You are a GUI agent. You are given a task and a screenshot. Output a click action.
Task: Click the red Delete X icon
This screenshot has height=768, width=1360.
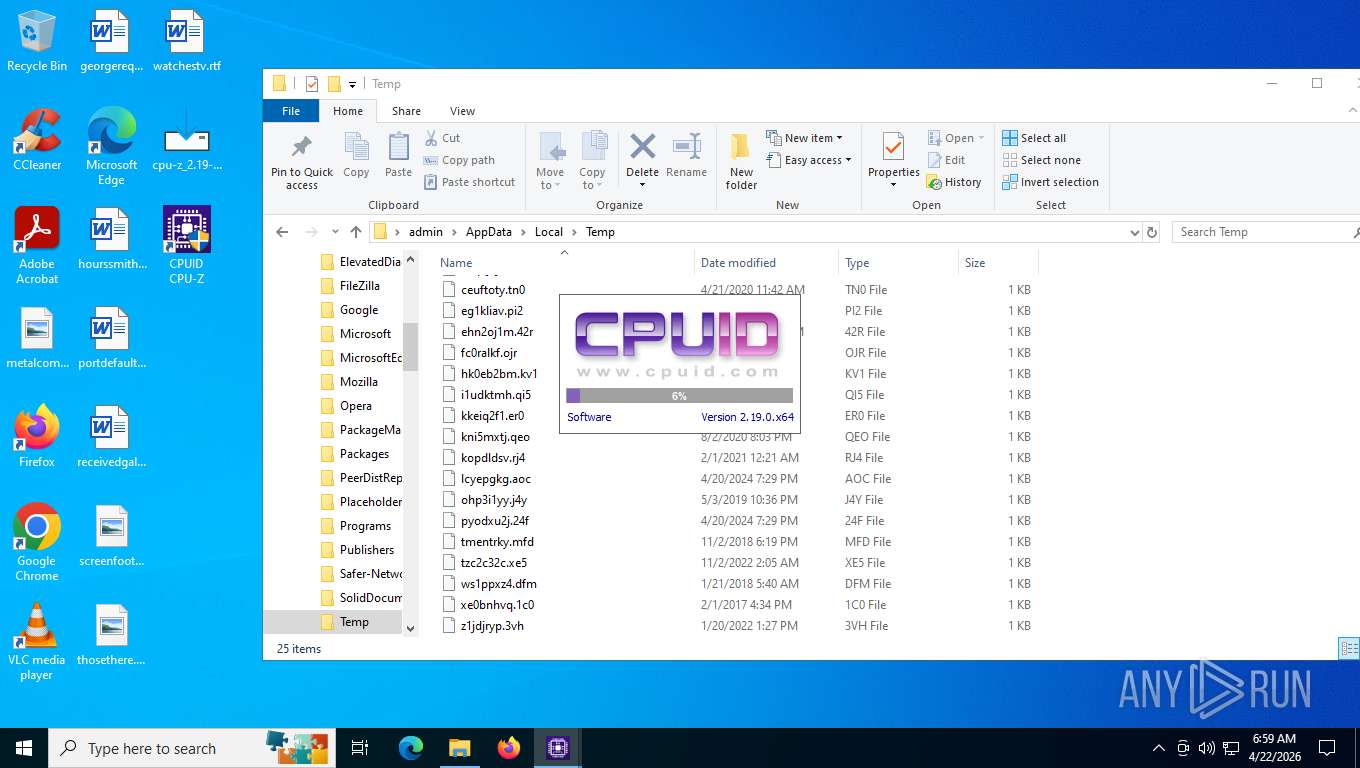click(642, 147)
